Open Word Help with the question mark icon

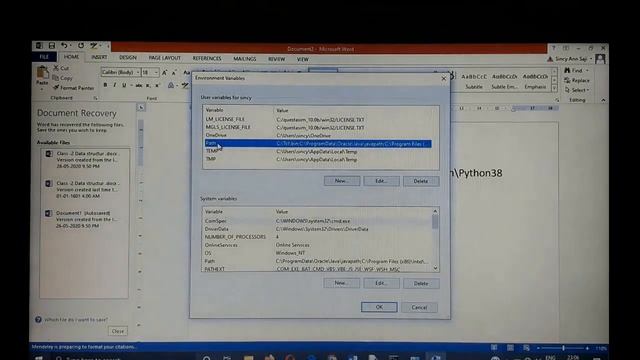554,48
